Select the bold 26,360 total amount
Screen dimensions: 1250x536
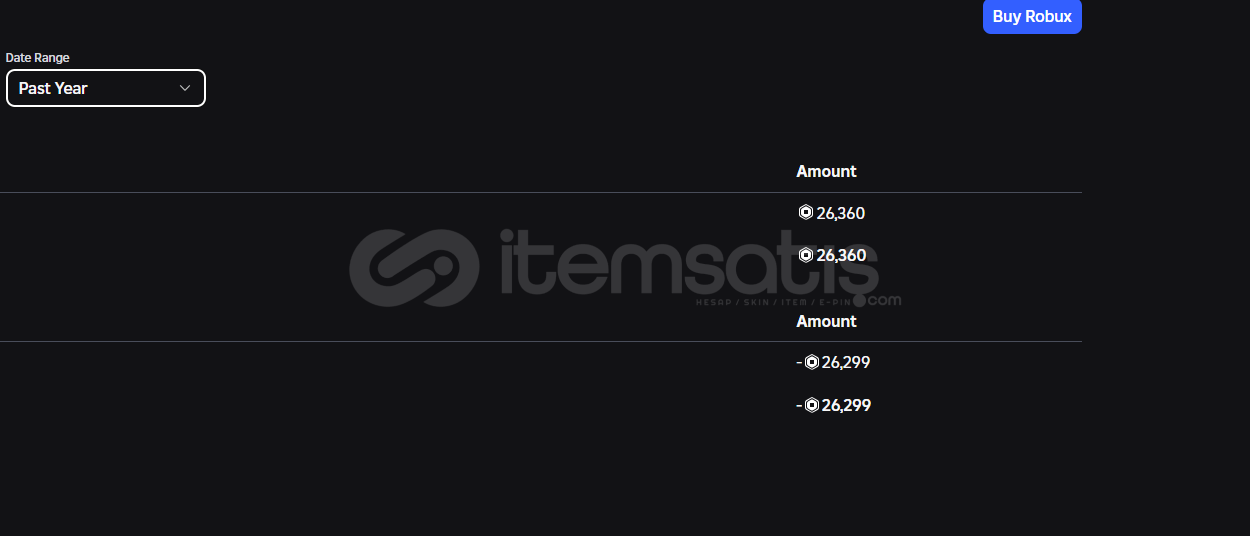tap(841, 255)
